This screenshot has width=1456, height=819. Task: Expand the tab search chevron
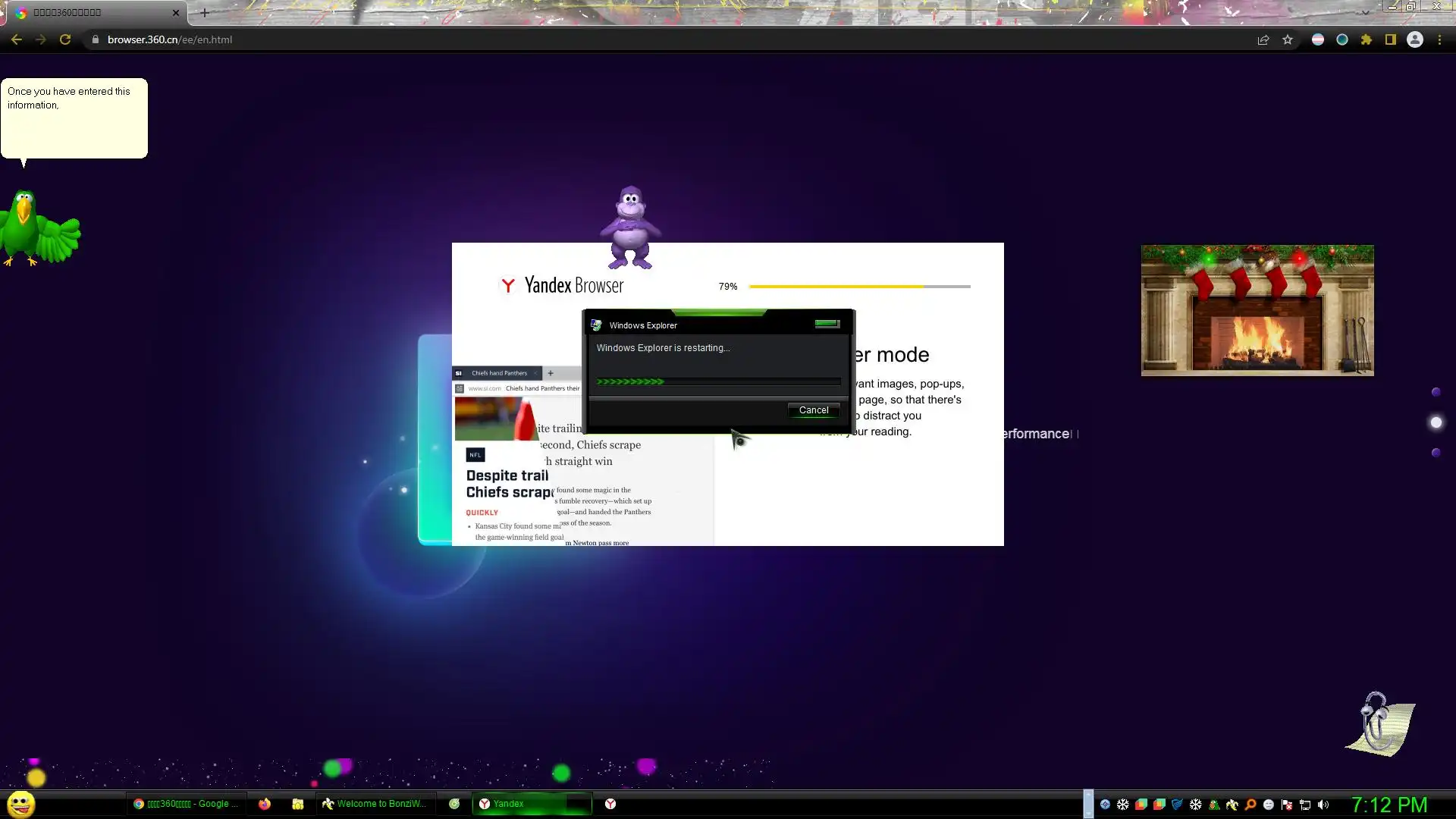(1365, 12)
